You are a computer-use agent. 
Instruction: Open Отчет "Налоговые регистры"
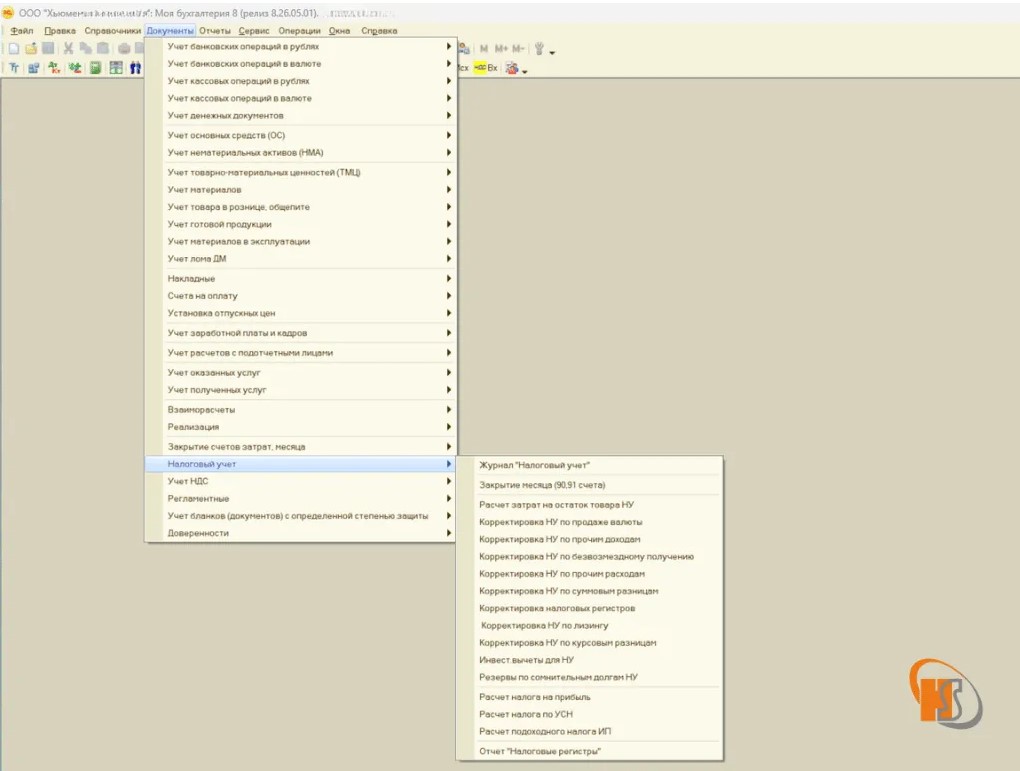pos(589,751)
